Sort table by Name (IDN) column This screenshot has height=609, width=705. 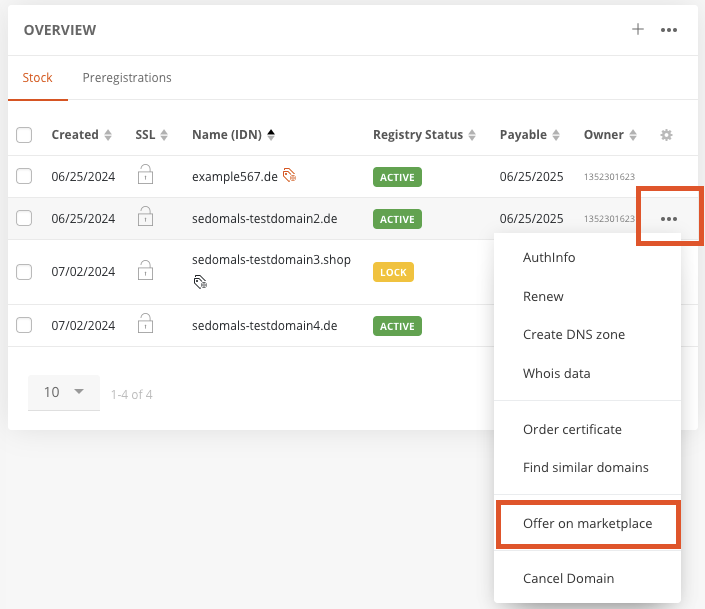click(x=233, y=135)
